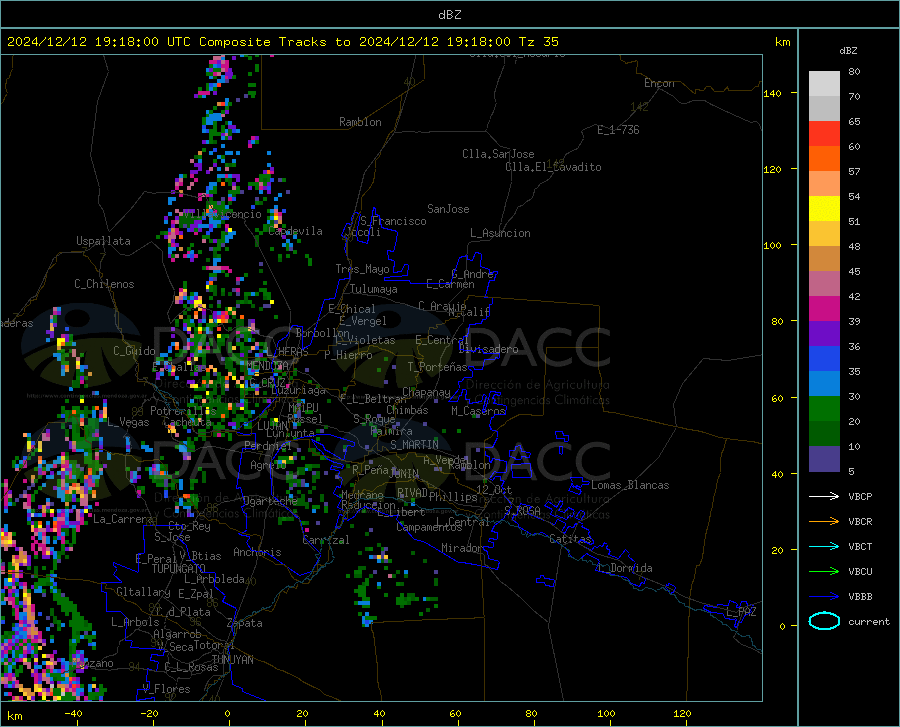
Task: Pick the magenta 39–42 dBZ color band
Action: [824, 309]
